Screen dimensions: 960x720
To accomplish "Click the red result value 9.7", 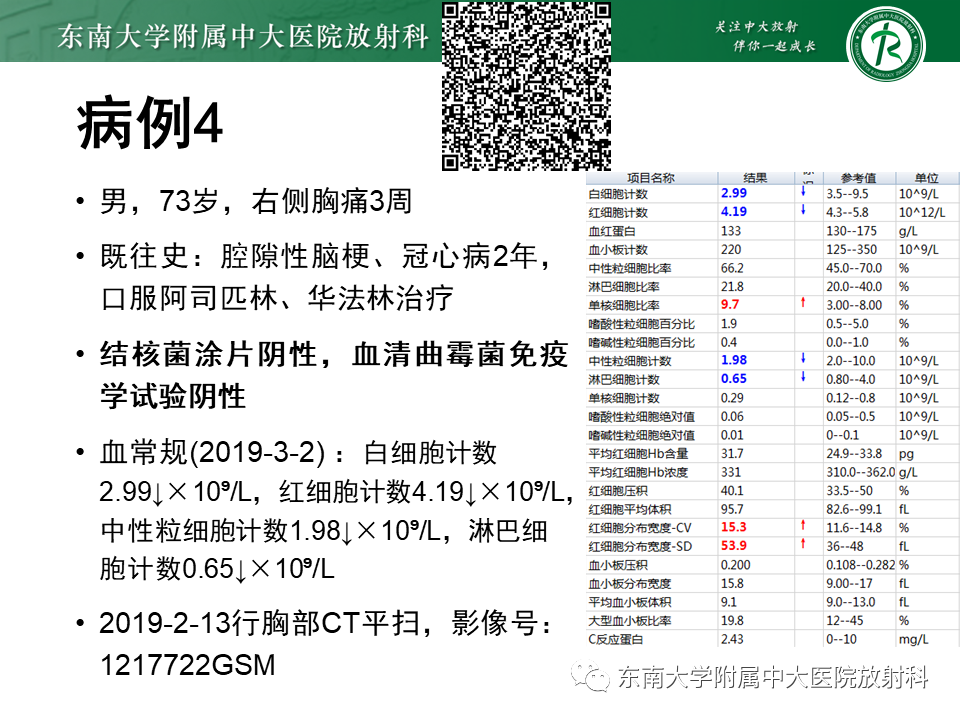I will 730,304.
